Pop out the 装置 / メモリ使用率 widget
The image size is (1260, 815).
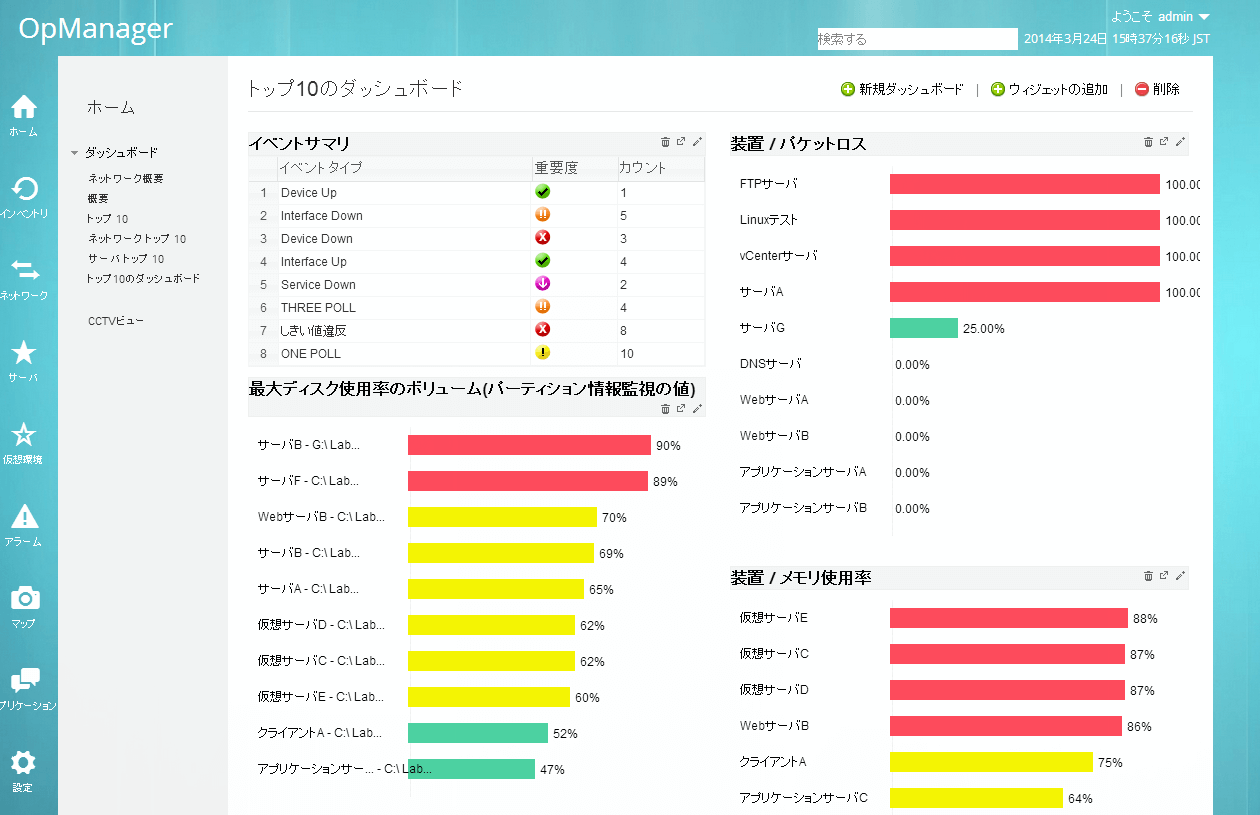tap(1164, 576)
